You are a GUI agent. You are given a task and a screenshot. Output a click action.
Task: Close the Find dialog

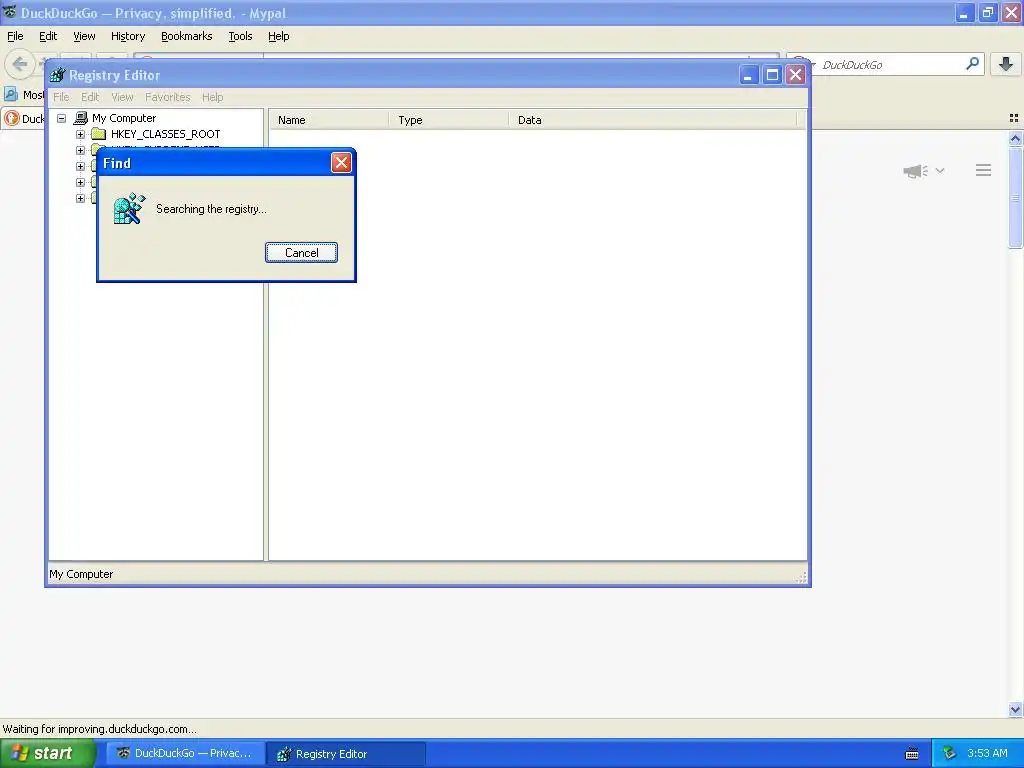(x=341, y=163)
